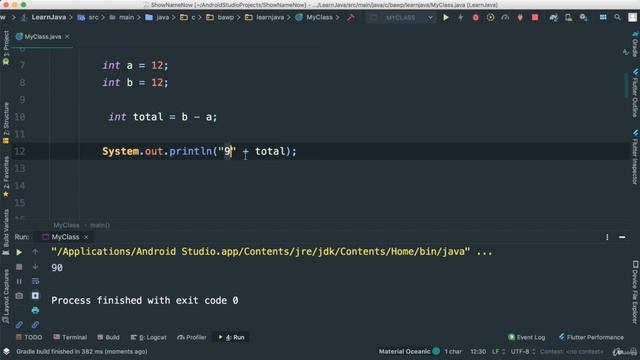Click the learnjava breadcrumb folder
The height and width of the screenshot is (360, 640).
click(x=265, y=18)
